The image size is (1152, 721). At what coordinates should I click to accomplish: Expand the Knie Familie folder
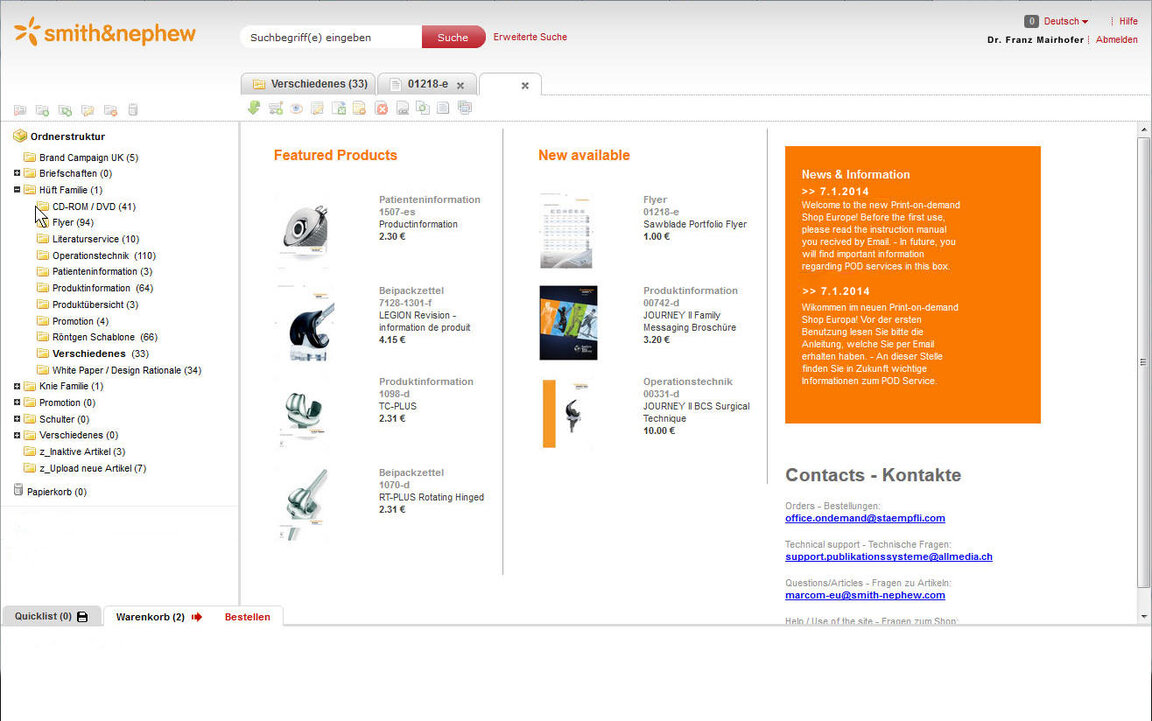(17, 386)
